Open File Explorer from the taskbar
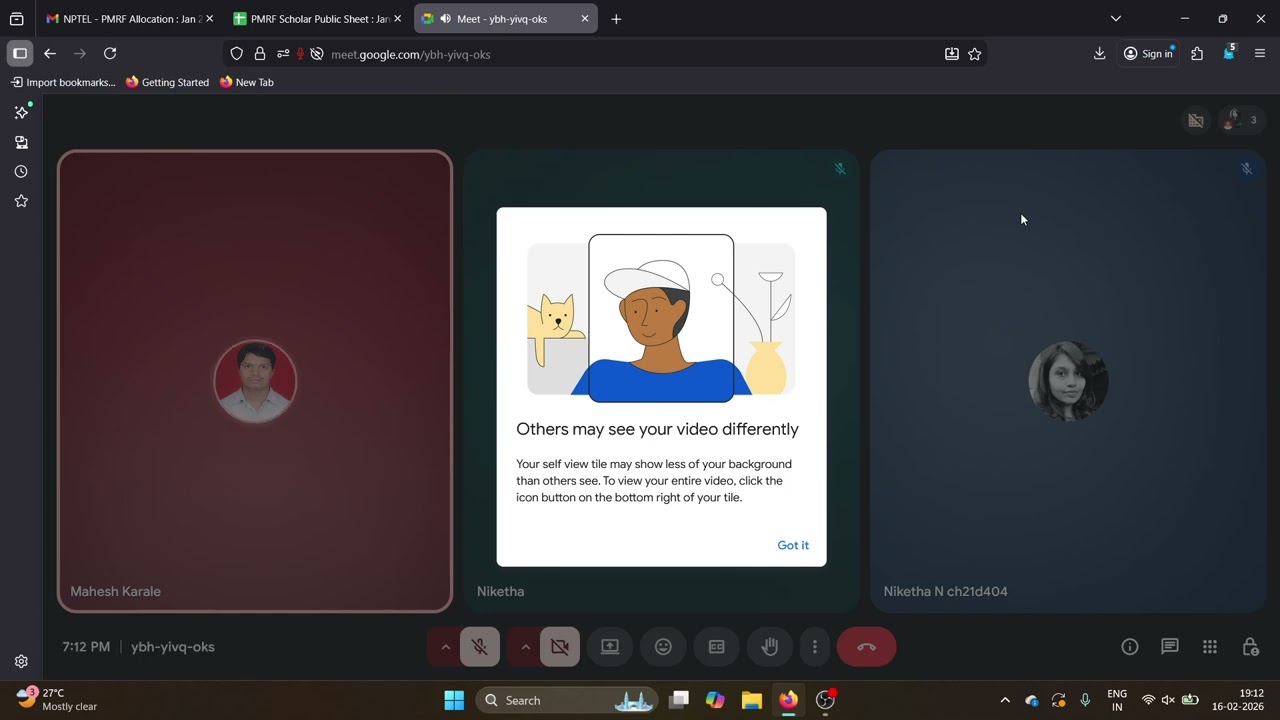 tap(752, 700)
